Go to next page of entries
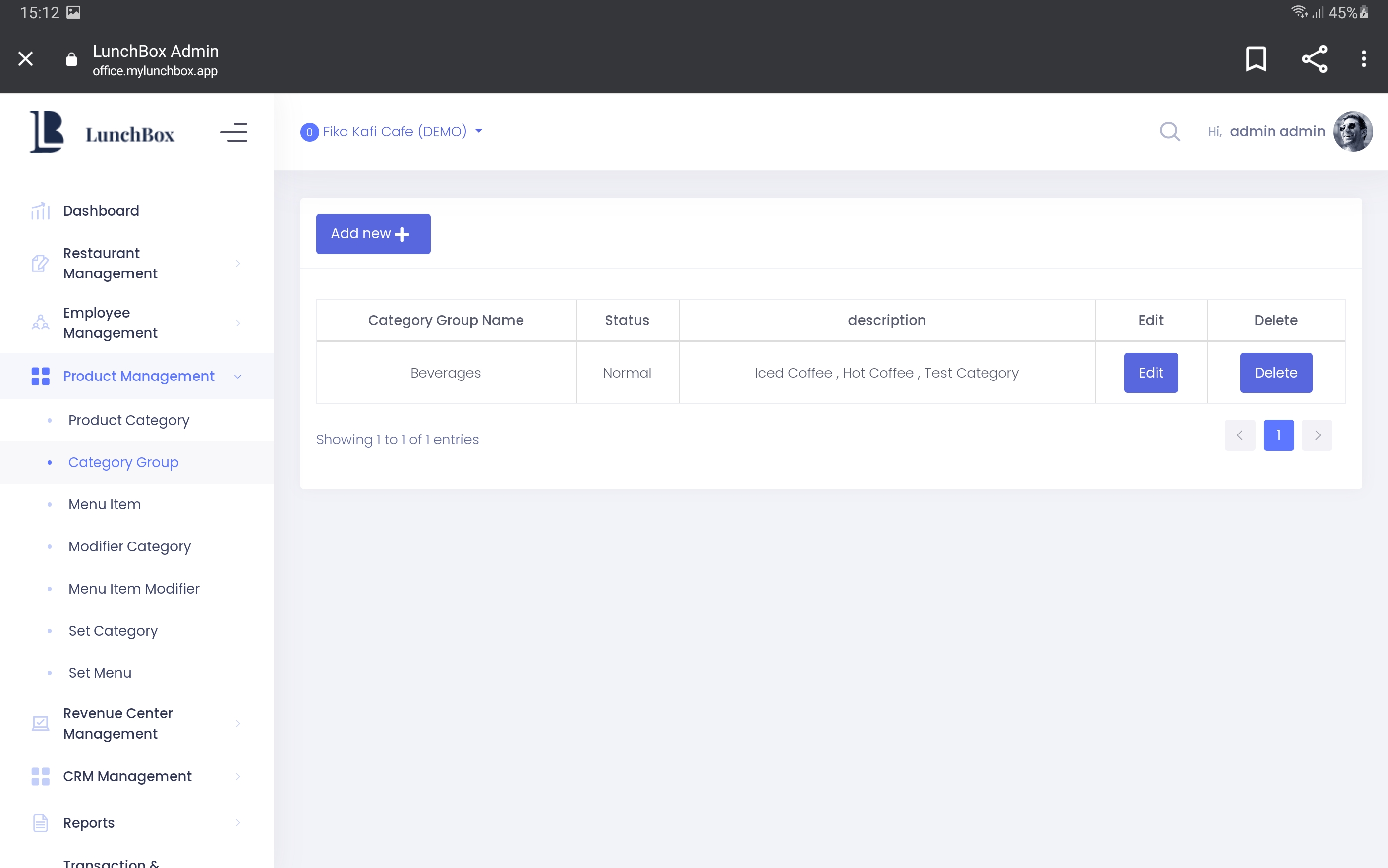The height and width of the screenshot is (868, 1388). tap(1317, 435)
